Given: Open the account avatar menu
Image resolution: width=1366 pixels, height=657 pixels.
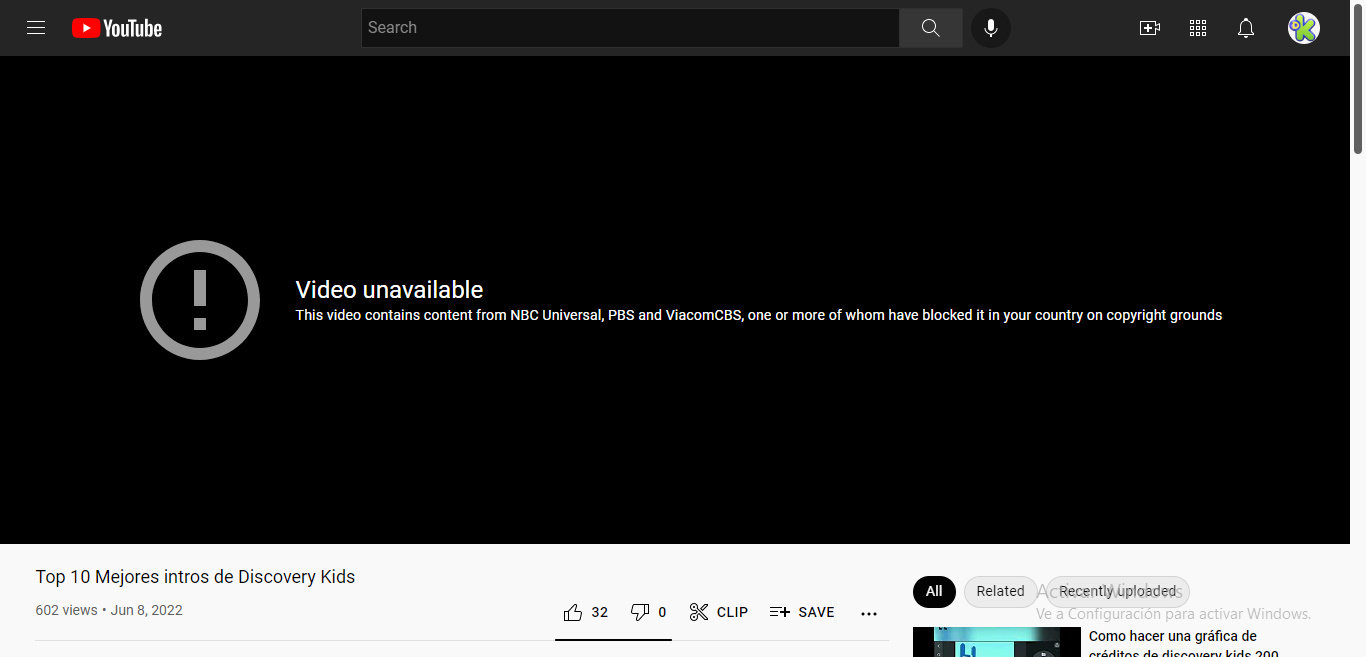Looking at the screenshot, I should point(1304,28).
